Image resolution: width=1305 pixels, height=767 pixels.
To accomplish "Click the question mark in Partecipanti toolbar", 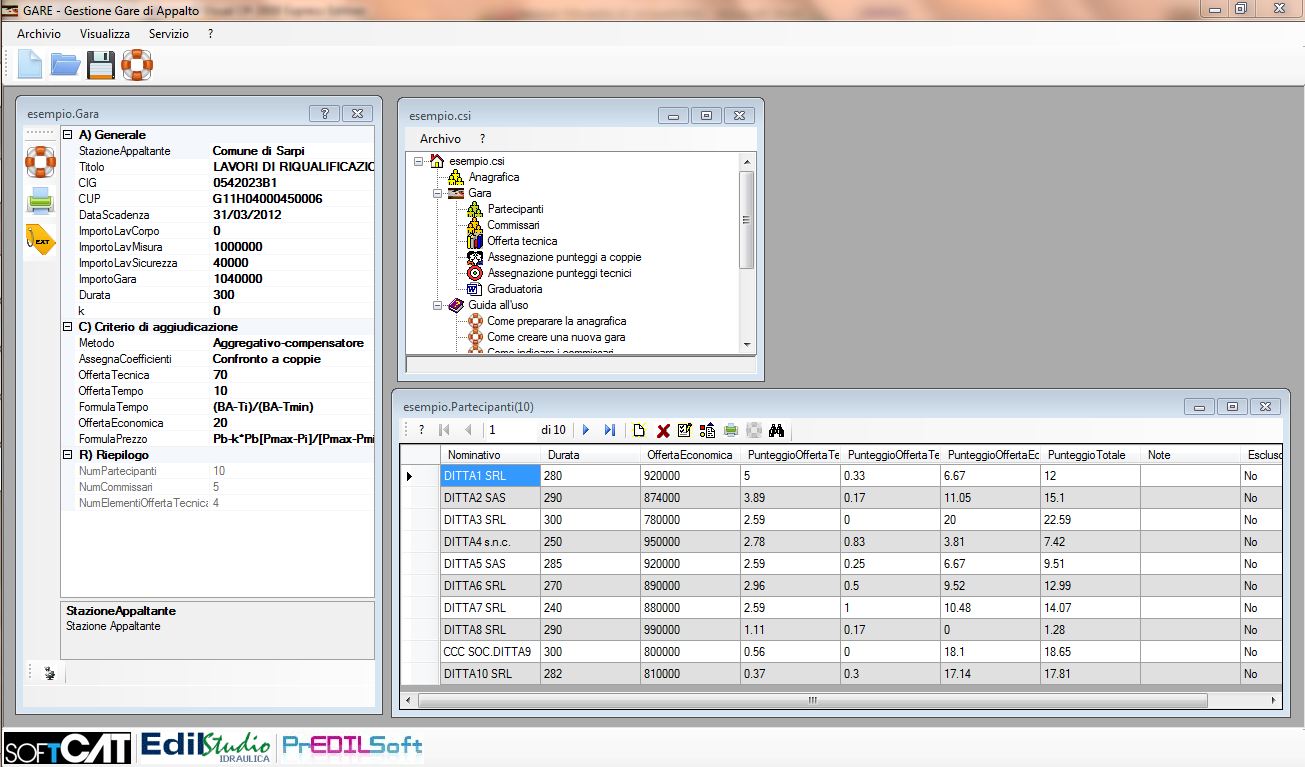I will tap(422, 430).
